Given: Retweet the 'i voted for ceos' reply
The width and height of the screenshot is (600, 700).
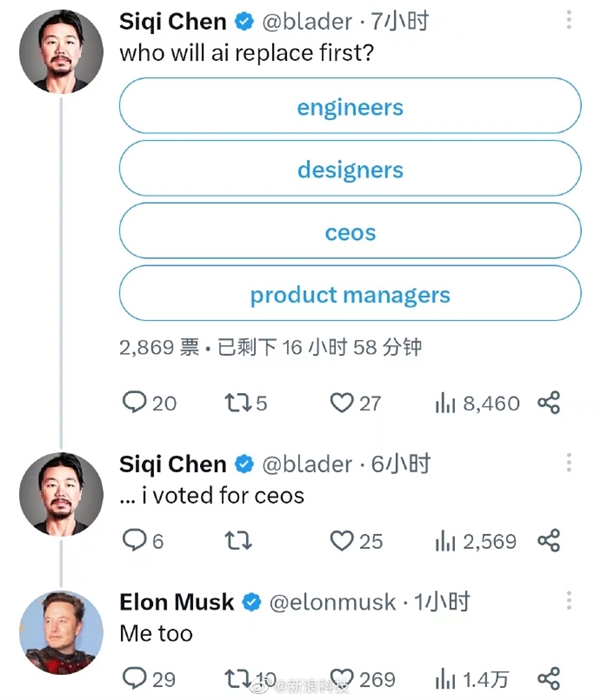Looking at the screenshot, I should pos(238,541).
